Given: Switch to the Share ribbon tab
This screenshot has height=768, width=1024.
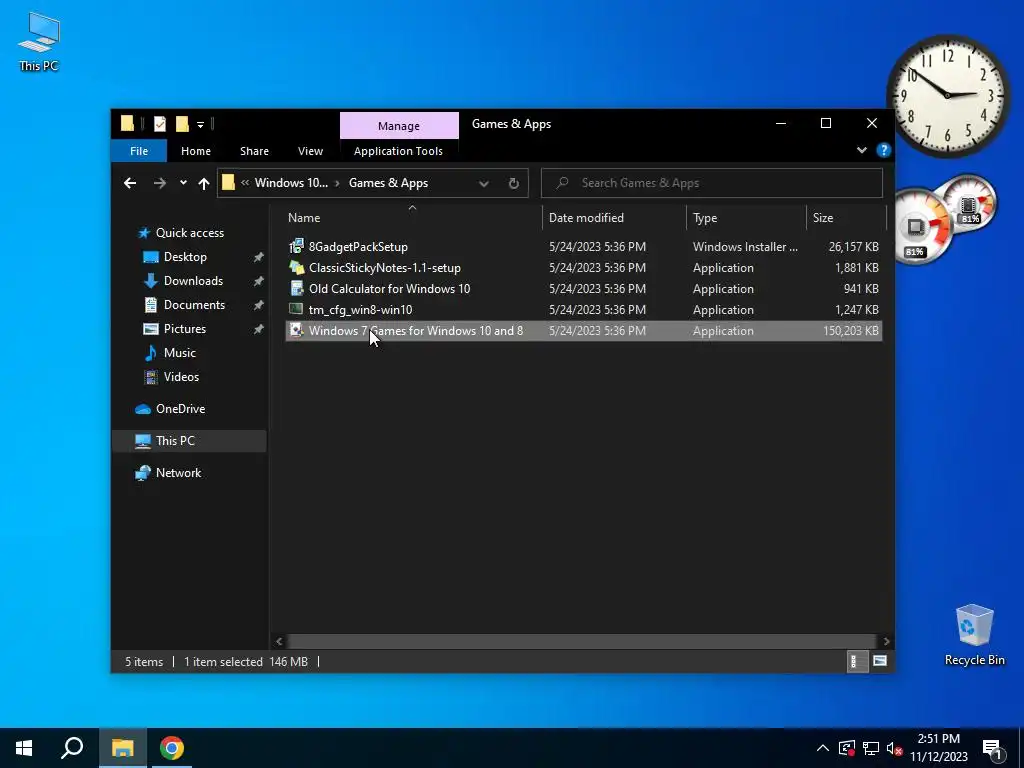Looking at the screenshot, I should tap(254, 151).
